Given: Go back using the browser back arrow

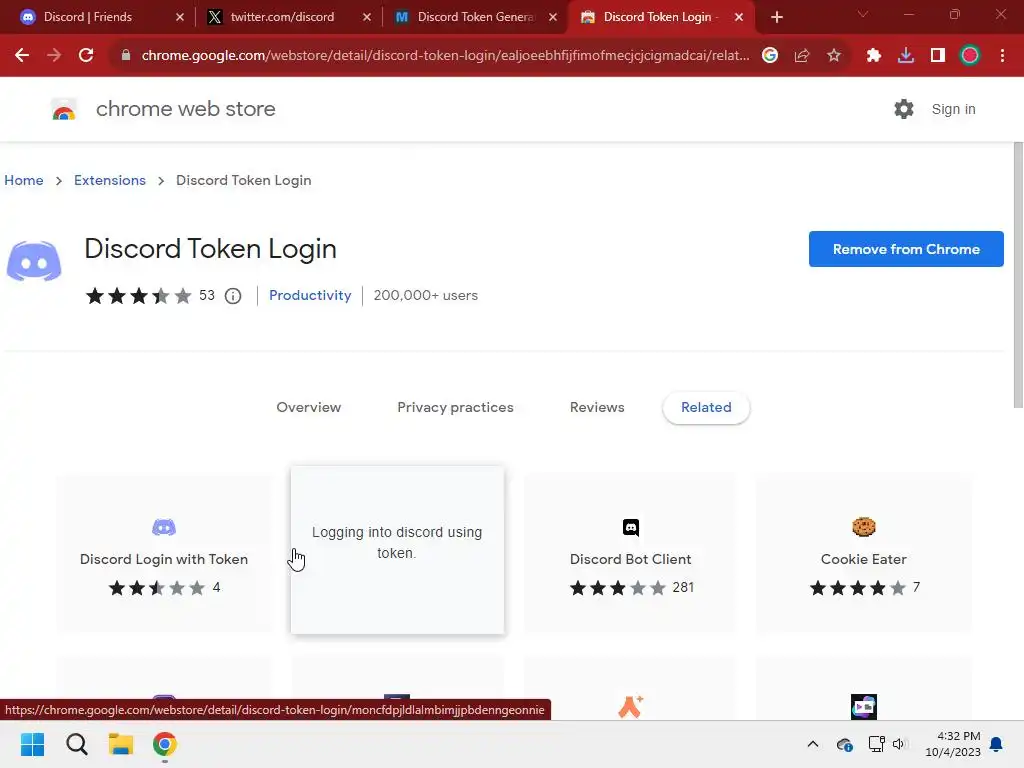Looking at the screenshot, I should [x=22, y=56].
